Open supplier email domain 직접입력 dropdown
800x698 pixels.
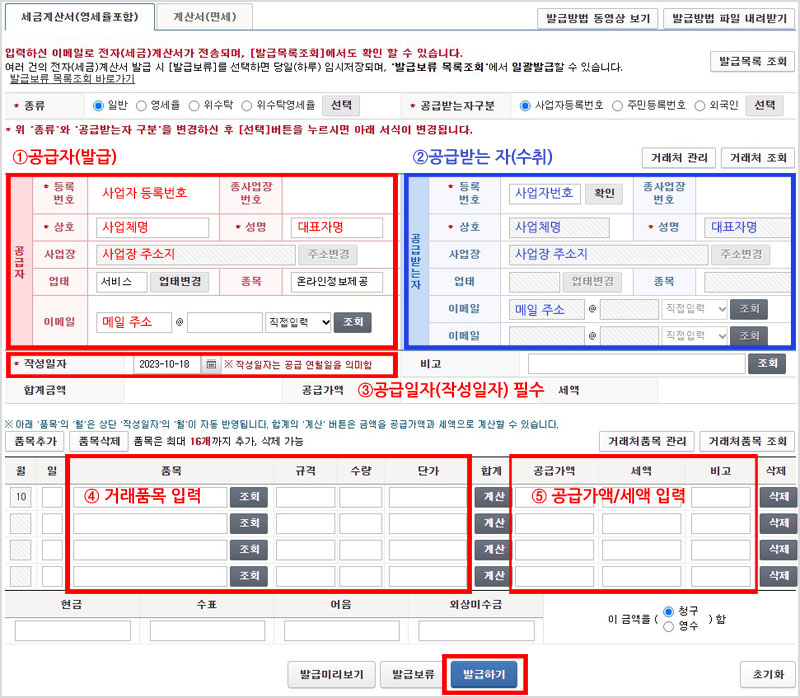(298, 322)
